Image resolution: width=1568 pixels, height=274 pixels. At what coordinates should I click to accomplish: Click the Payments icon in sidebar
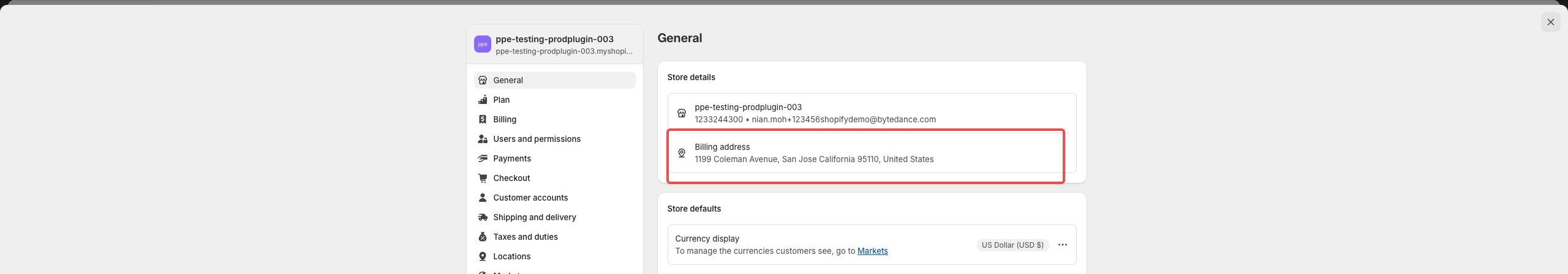pyautogui.click(x=483, y=158)
